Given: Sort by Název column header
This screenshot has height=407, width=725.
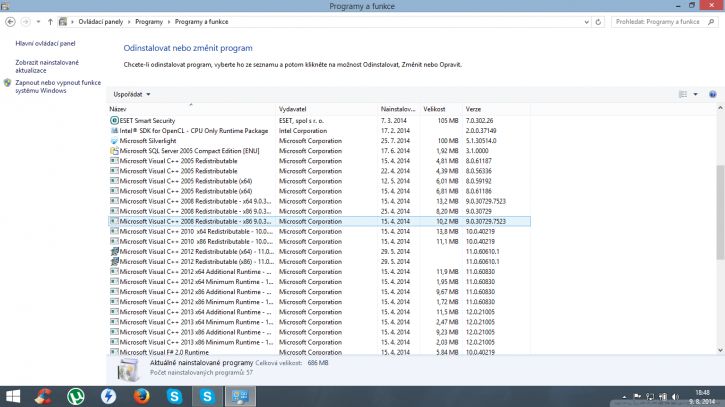Looking at the screenshot, I should [191, 109].
